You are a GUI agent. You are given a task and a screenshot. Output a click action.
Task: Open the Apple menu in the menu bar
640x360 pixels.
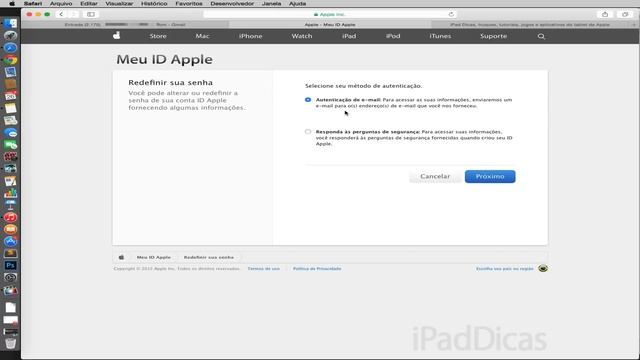tap(12, 3)
